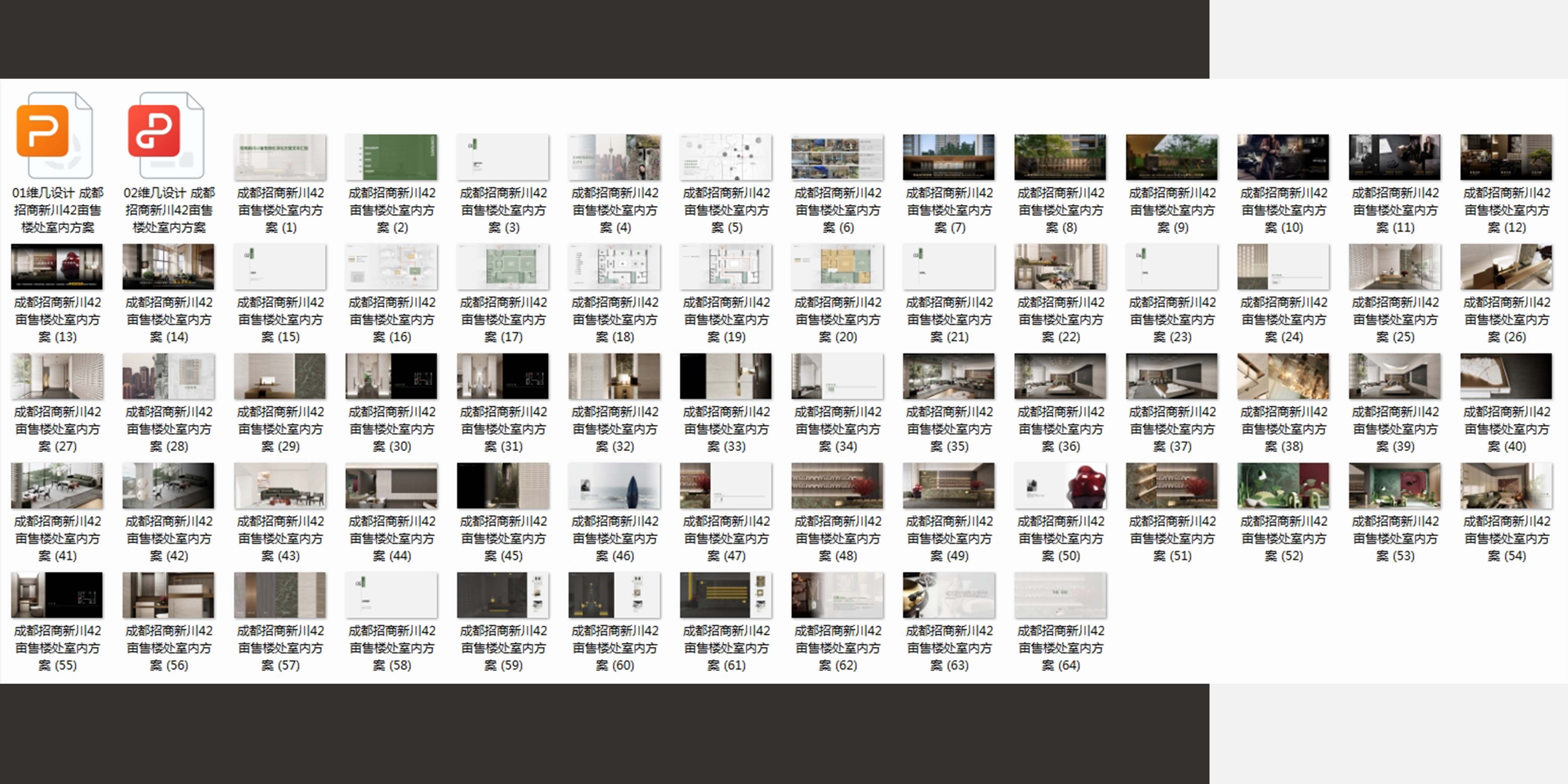Select green floor plan thumbnail 案 (17)
This screenshot has height=784, width=1568.
(x=503, y=267)
